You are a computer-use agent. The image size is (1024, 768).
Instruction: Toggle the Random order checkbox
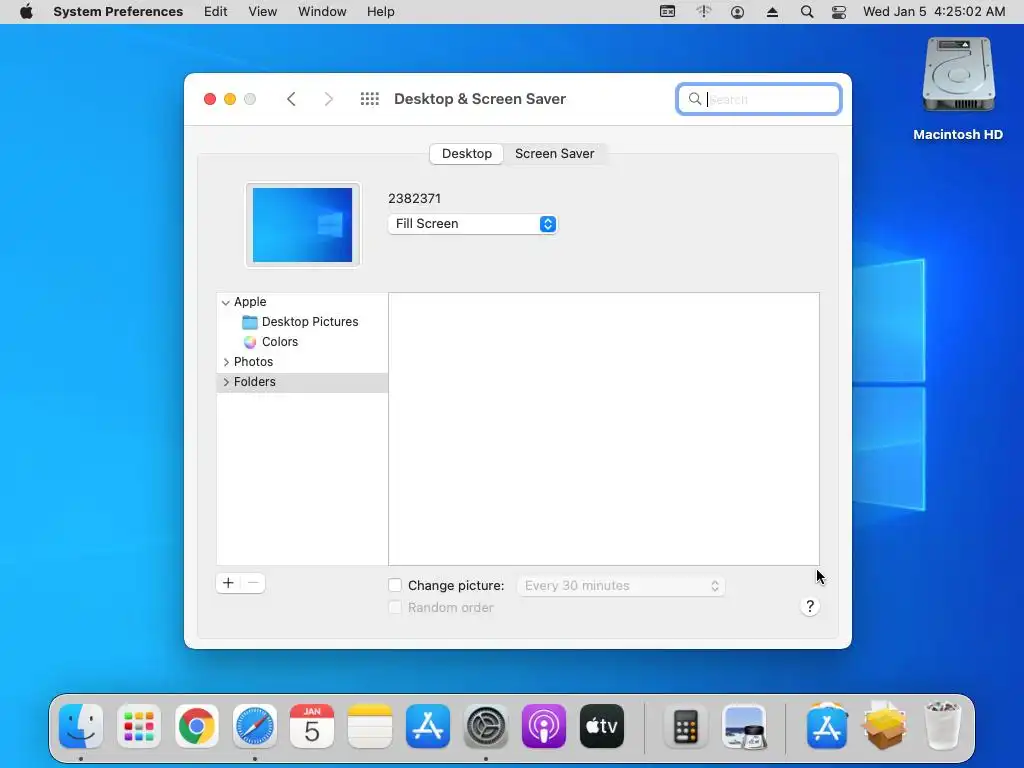(x=395, y=607)
